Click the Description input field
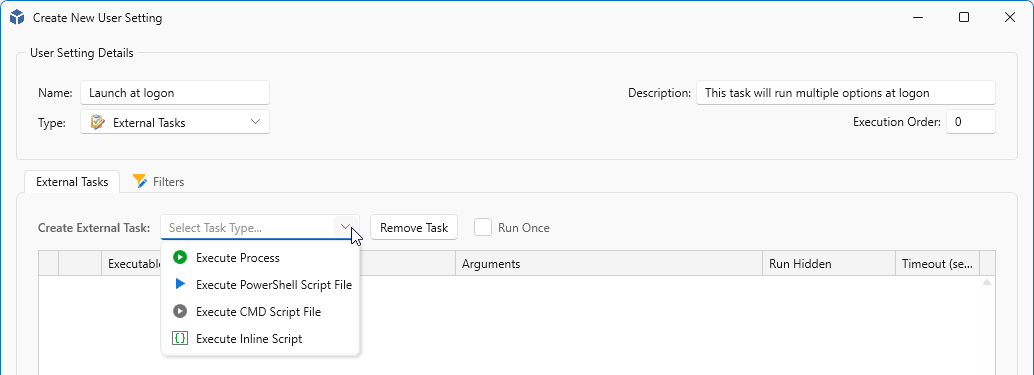This screenshot has width=1034, height=375. coord(845,93)
